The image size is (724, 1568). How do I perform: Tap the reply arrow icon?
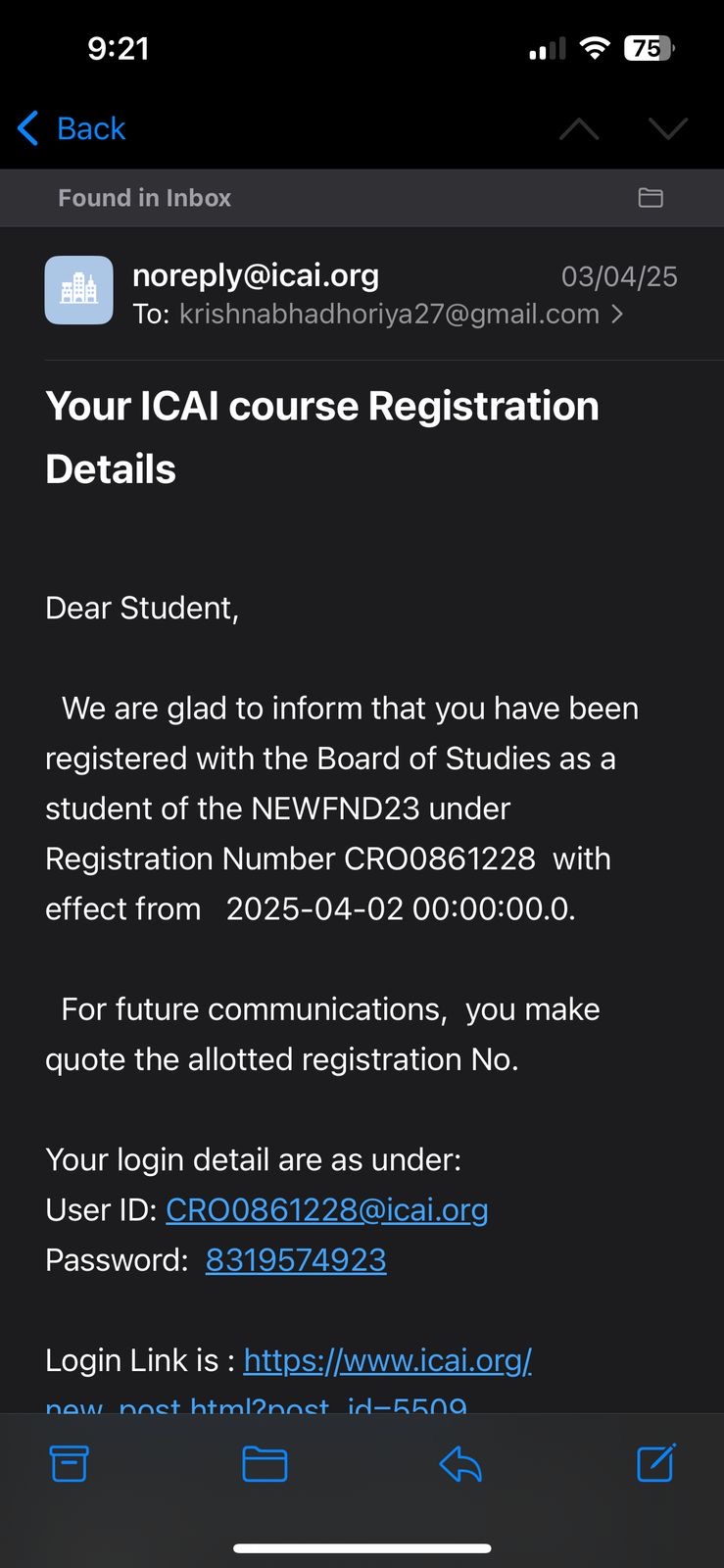(x=460, y=1464)
